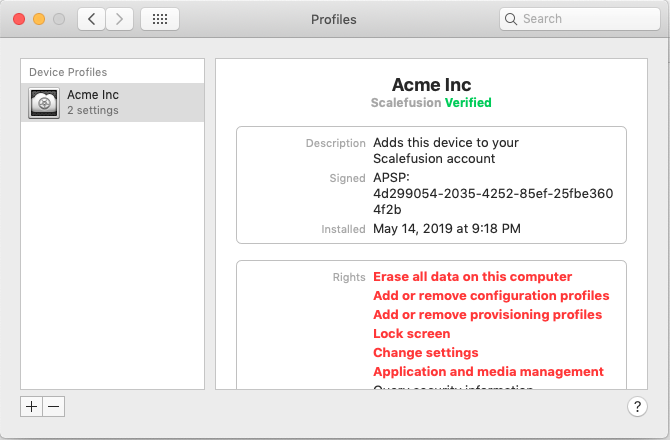670x440 pixels.
Task: Click "Add or remove configuration profiles"
Action: coord(491,296)
